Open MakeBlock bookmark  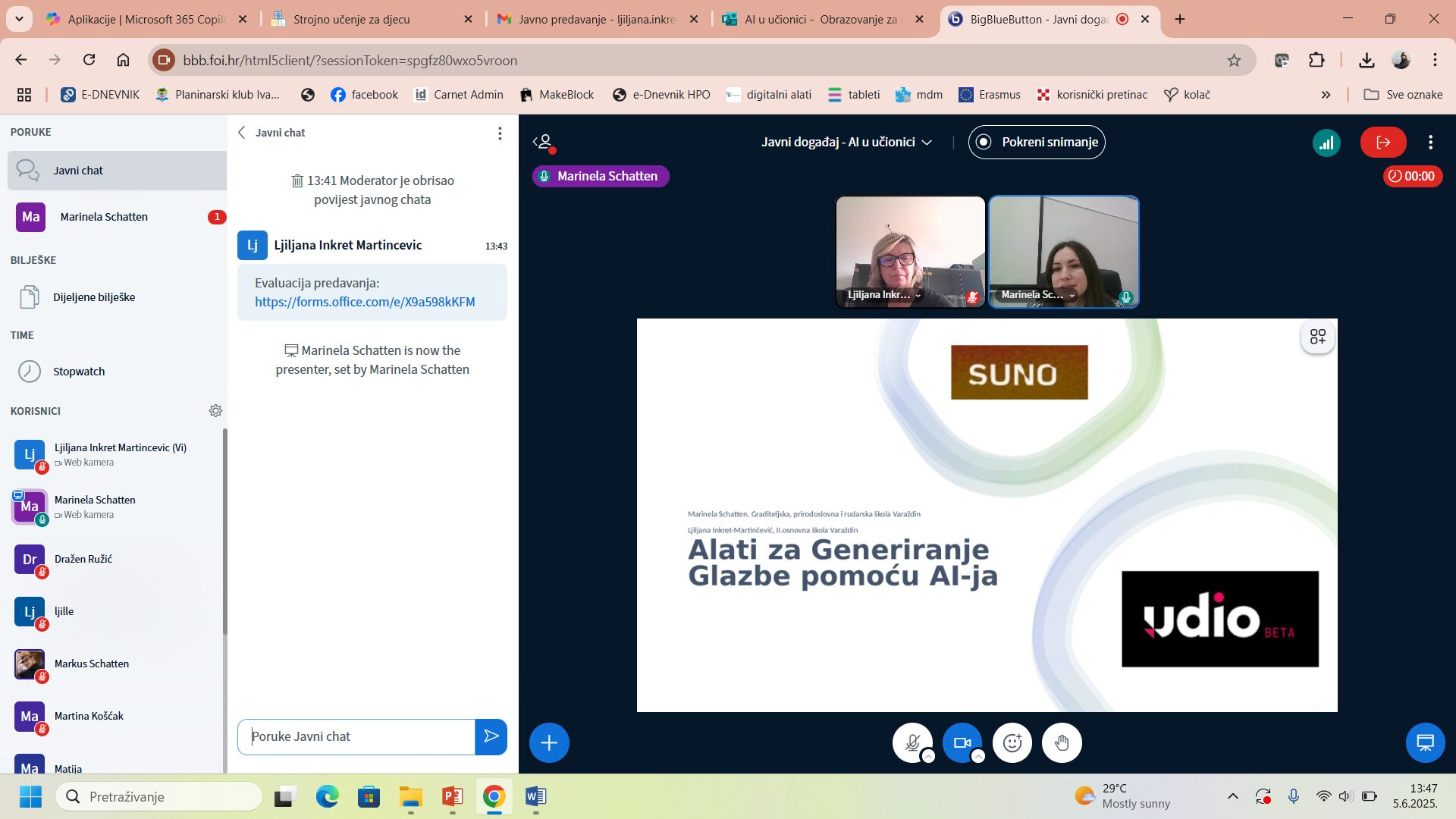(557, 95)
